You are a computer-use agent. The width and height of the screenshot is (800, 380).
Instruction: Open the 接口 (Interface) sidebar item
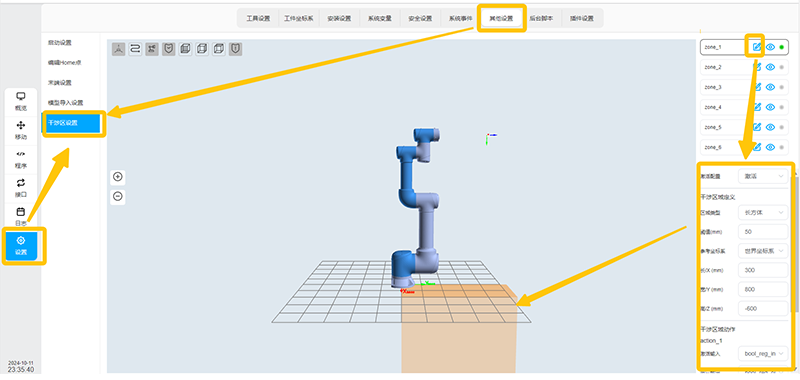[21, 188]
